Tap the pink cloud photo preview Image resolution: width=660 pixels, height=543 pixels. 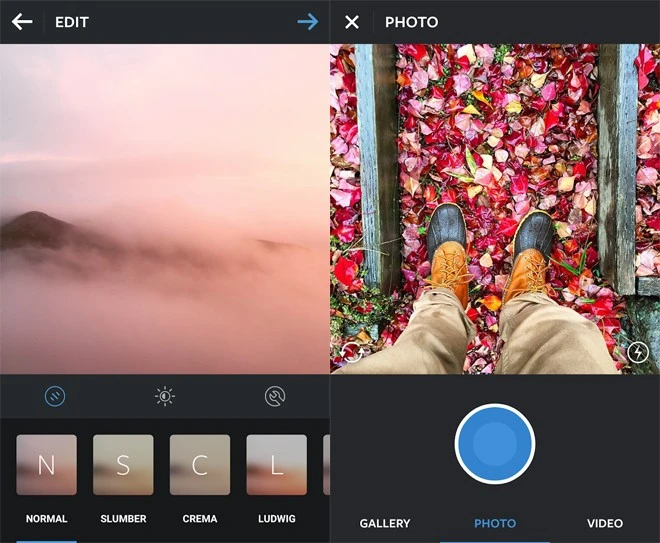165,209
